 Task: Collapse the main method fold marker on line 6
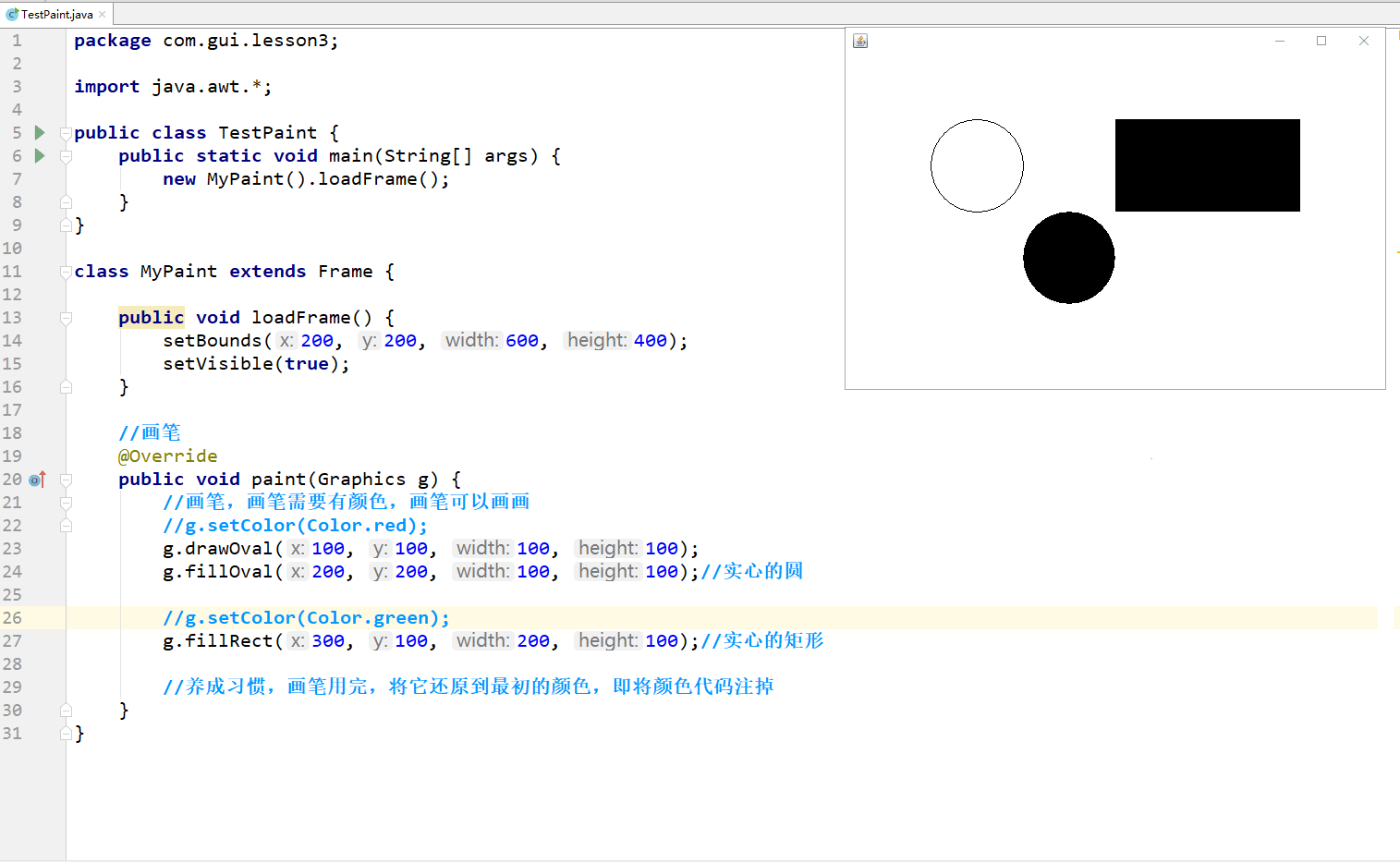coord(66,156)
